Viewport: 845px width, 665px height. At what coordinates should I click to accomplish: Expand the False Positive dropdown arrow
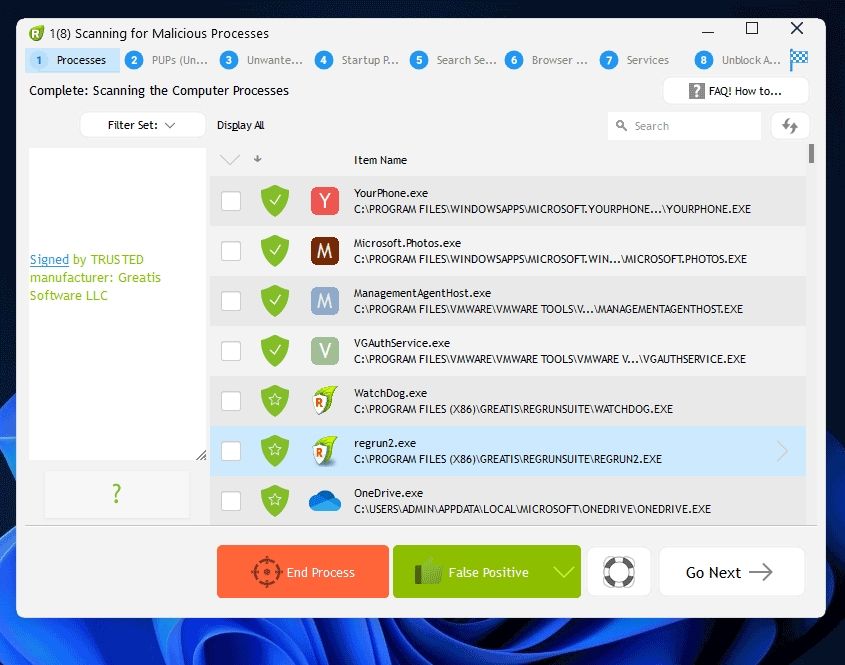[563, 572]
